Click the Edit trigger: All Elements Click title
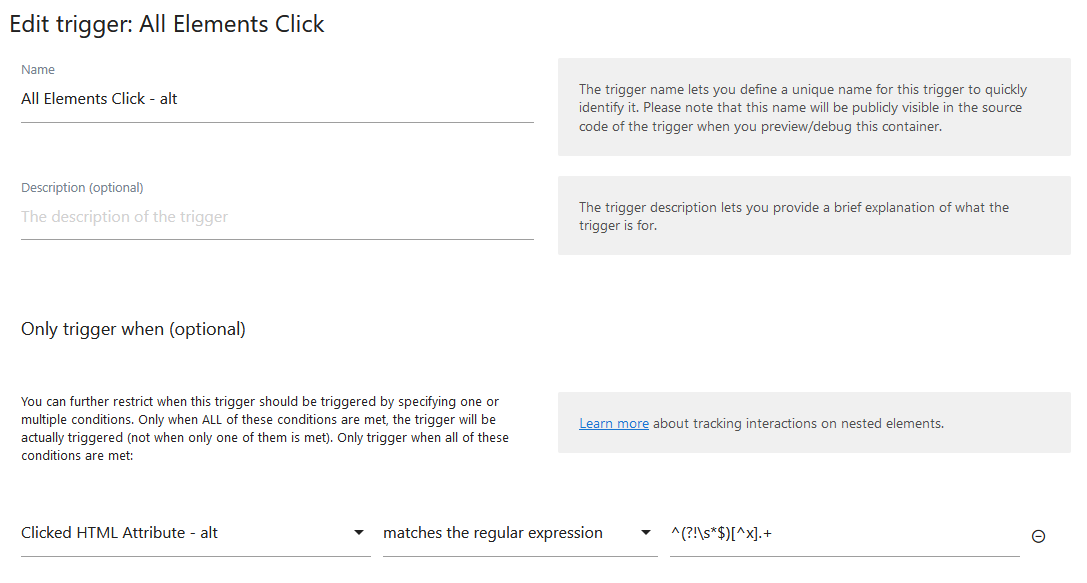The height and width of the screenshot is (583, 1087). tap(166, 23)
